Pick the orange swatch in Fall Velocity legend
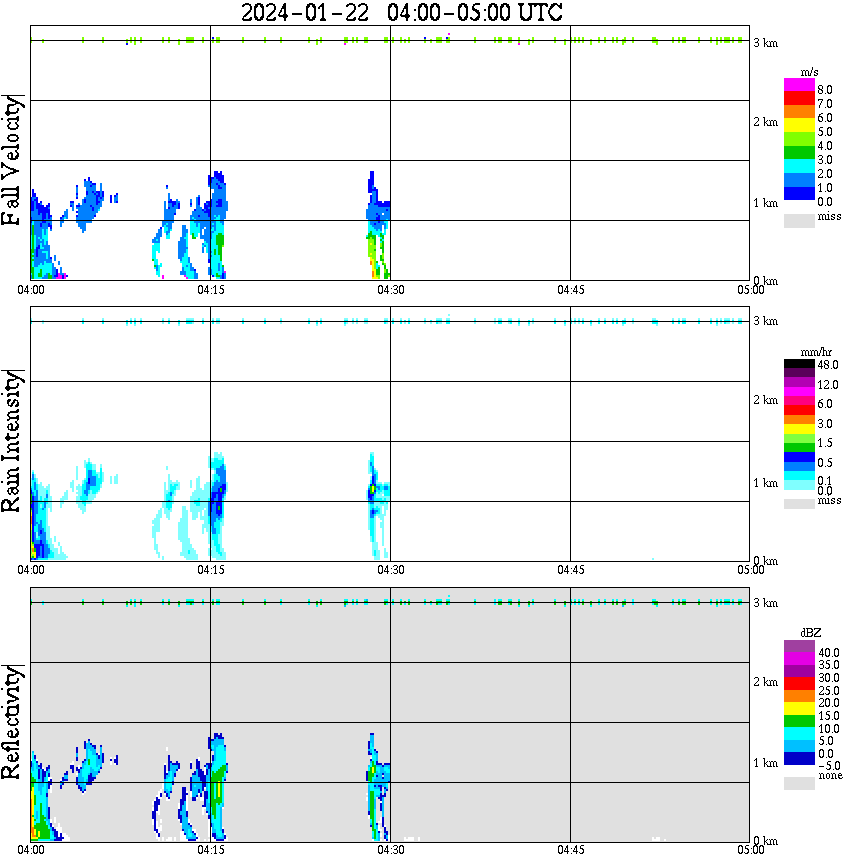The height and width of the screenshot is (868, 850). click(x=799, y=111)
